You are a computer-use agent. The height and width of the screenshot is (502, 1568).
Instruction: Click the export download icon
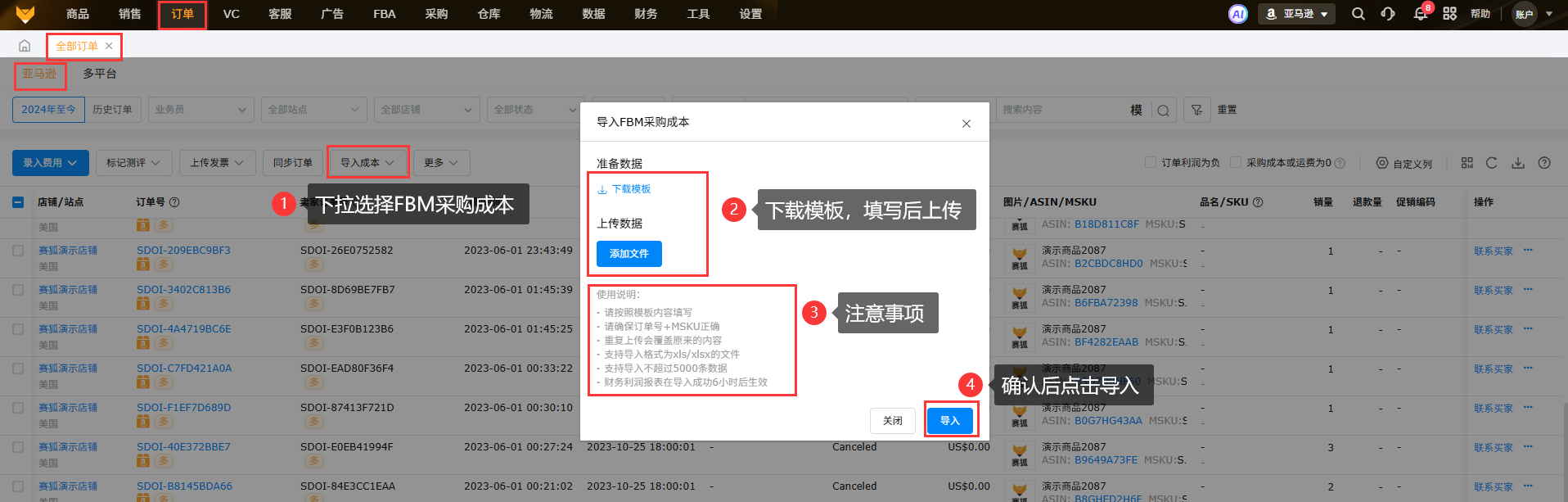coord(1518,163)
